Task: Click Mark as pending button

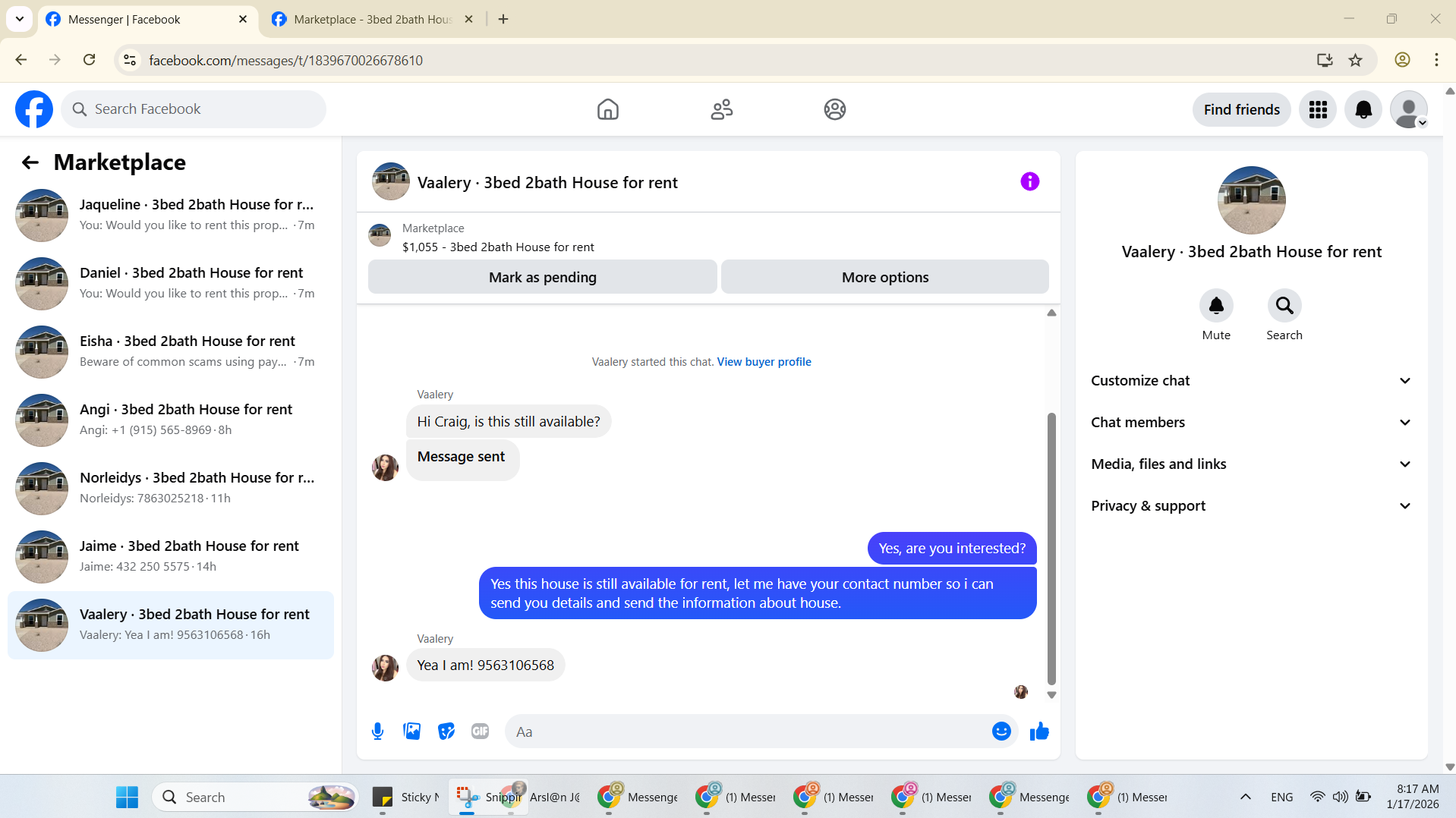Action: pyautogui.click(x=542, y=277)
